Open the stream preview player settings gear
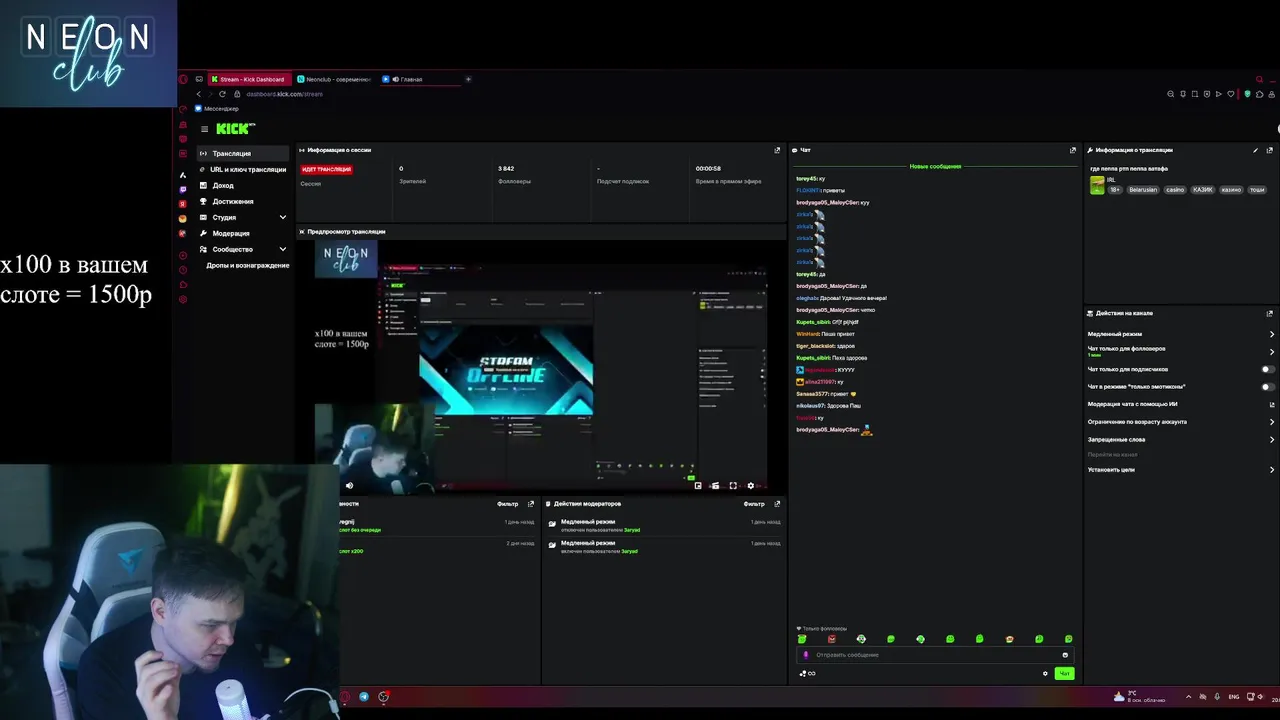This screenshot has height=720, width=1280. click(x=751, y=486)
